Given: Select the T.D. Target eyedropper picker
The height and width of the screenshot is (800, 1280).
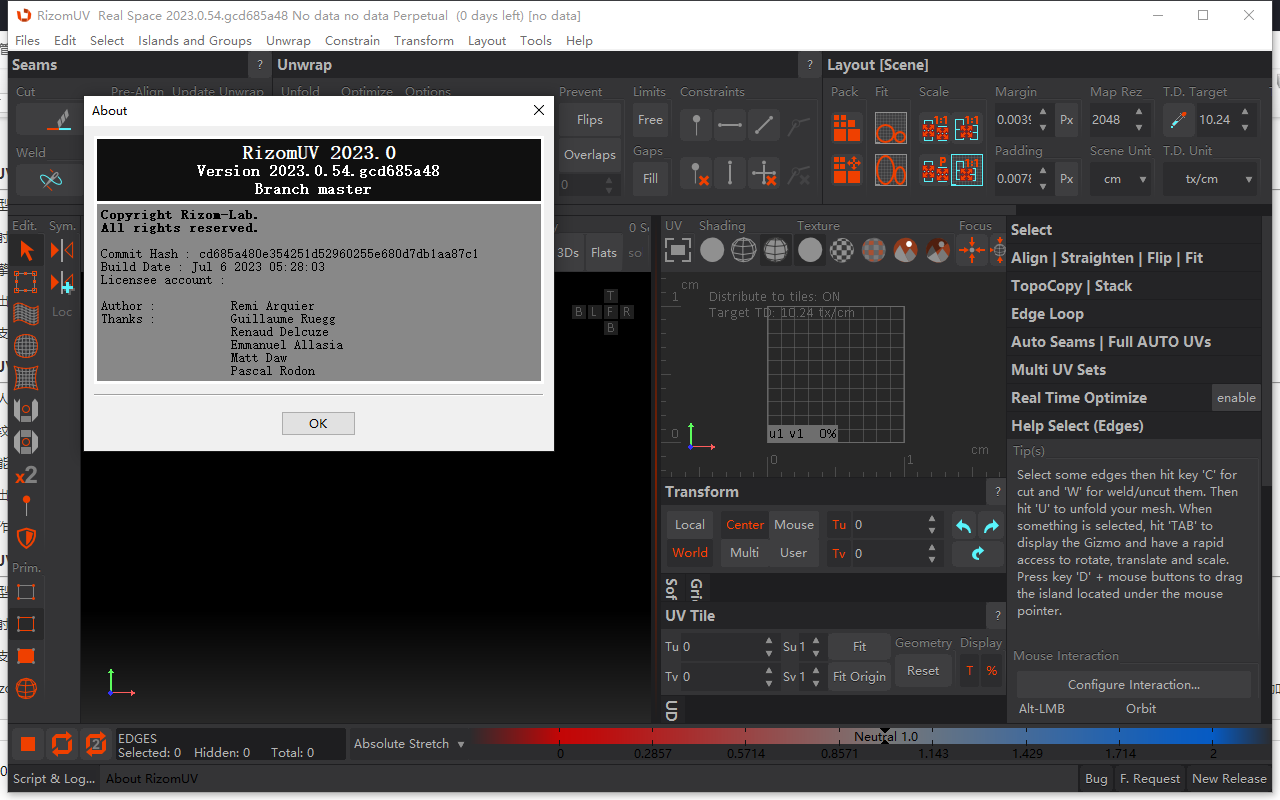Looking at the screenshot, I should 1178,120.
